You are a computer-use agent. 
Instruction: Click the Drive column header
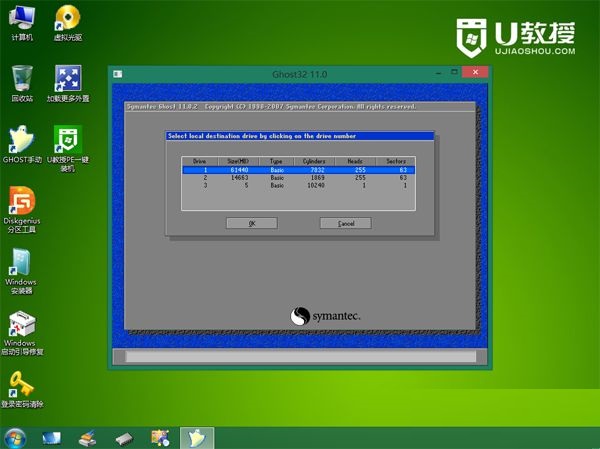(x=200, y=161)
